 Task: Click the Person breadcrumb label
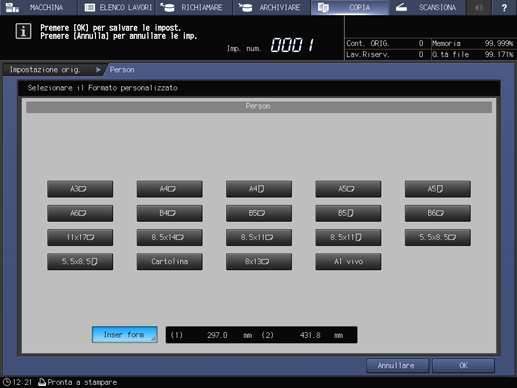tap(122, 70)
